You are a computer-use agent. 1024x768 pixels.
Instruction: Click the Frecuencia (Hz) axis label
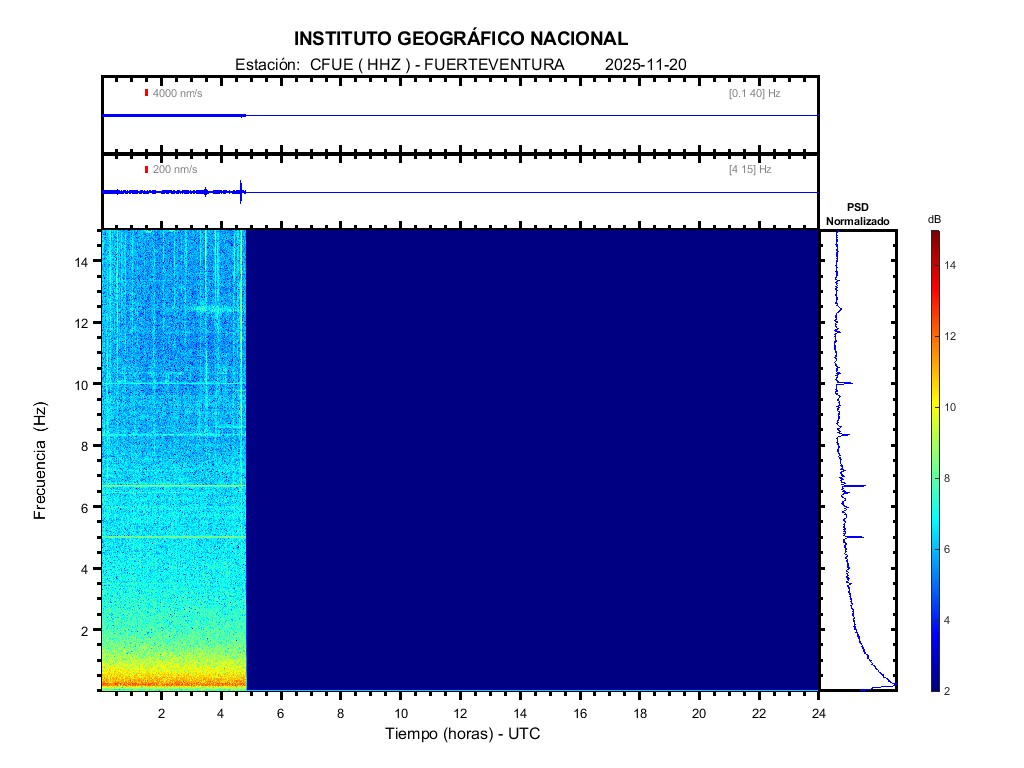41,461
